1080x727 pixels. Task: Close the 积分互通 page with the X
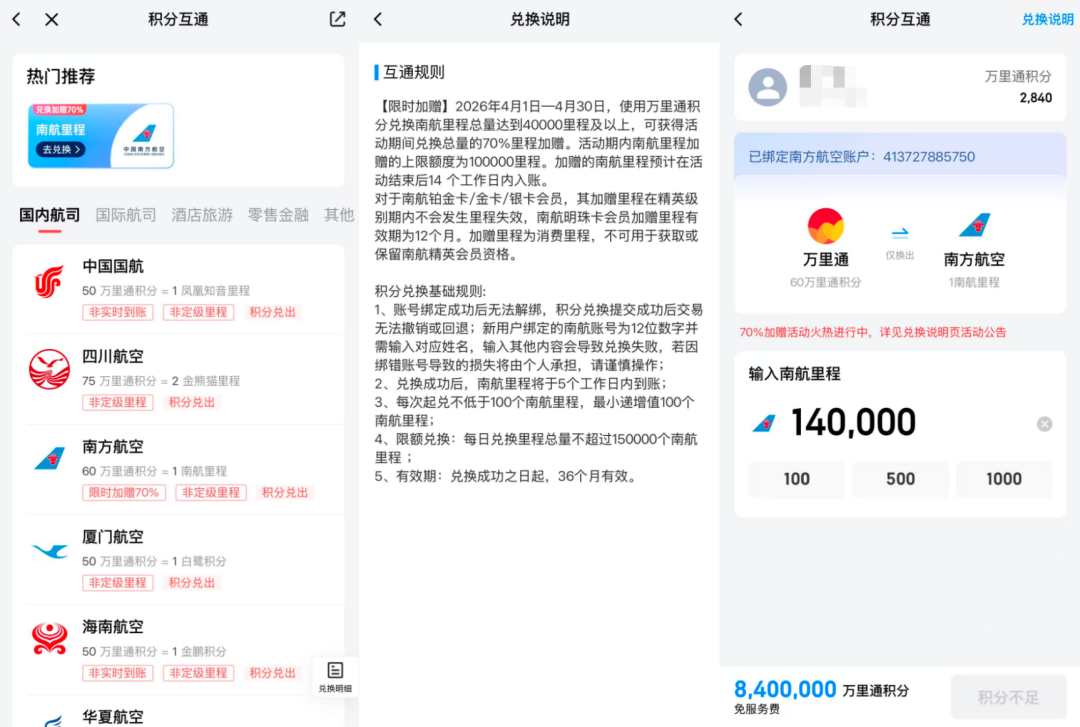(52, 19)
